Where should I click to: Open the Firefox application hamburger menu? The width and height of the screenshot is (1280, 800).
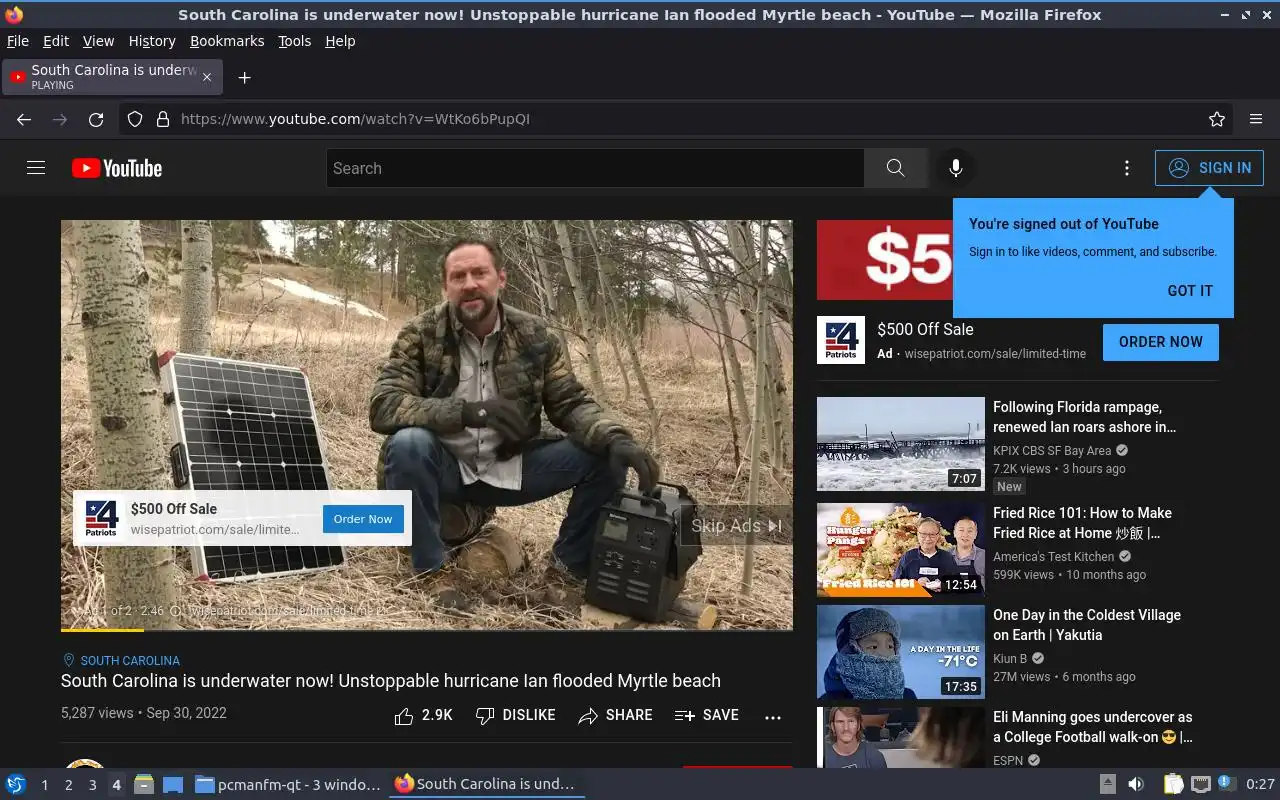(1256, 119)
